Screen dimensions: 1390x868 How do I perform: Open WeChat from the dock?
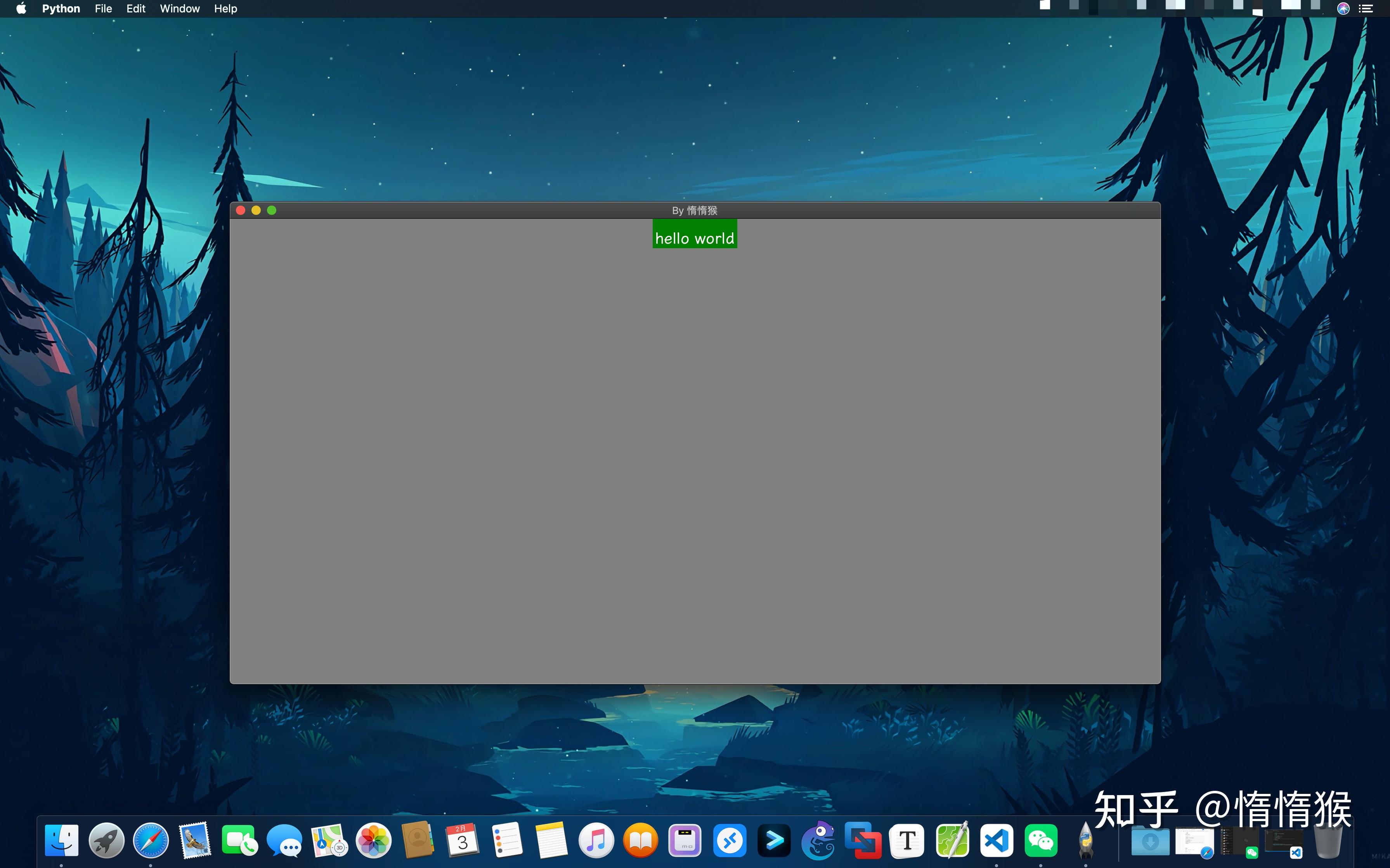[1040, 841]
